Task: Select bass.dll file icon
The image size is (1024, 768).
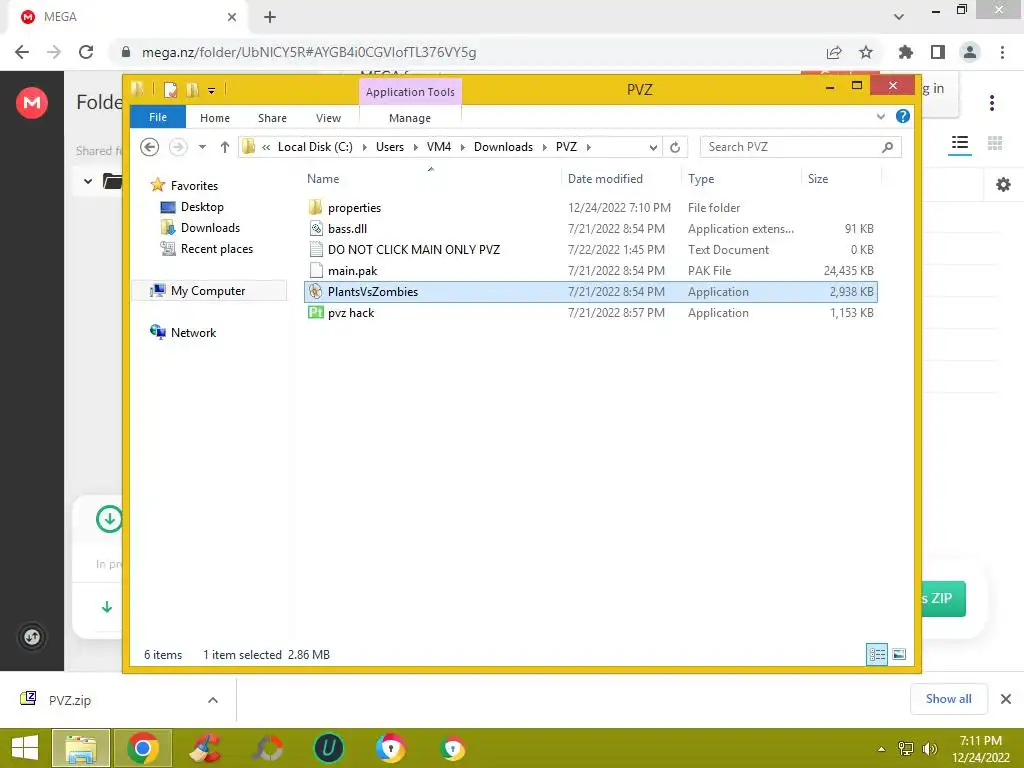Action: (x=315, y=229)
